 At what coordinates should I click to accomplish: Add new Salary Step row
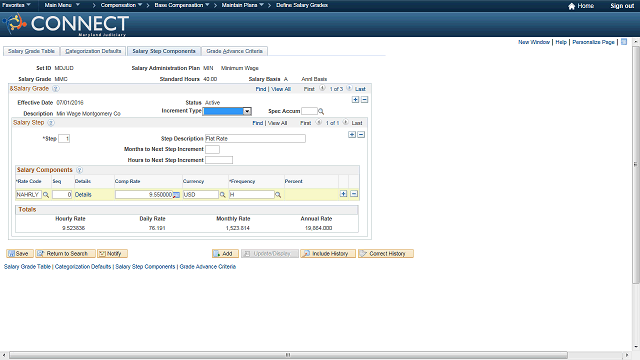(352, 135)
